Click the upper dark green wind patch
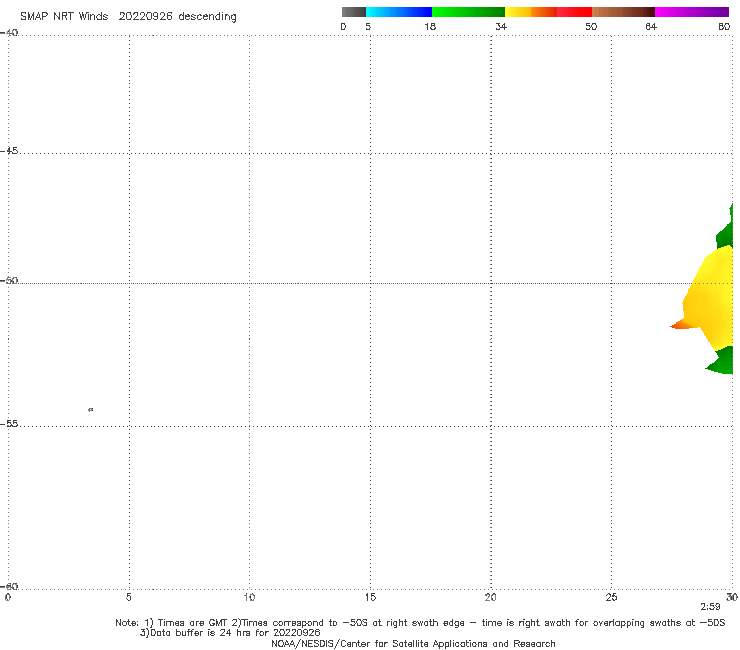 726,234
